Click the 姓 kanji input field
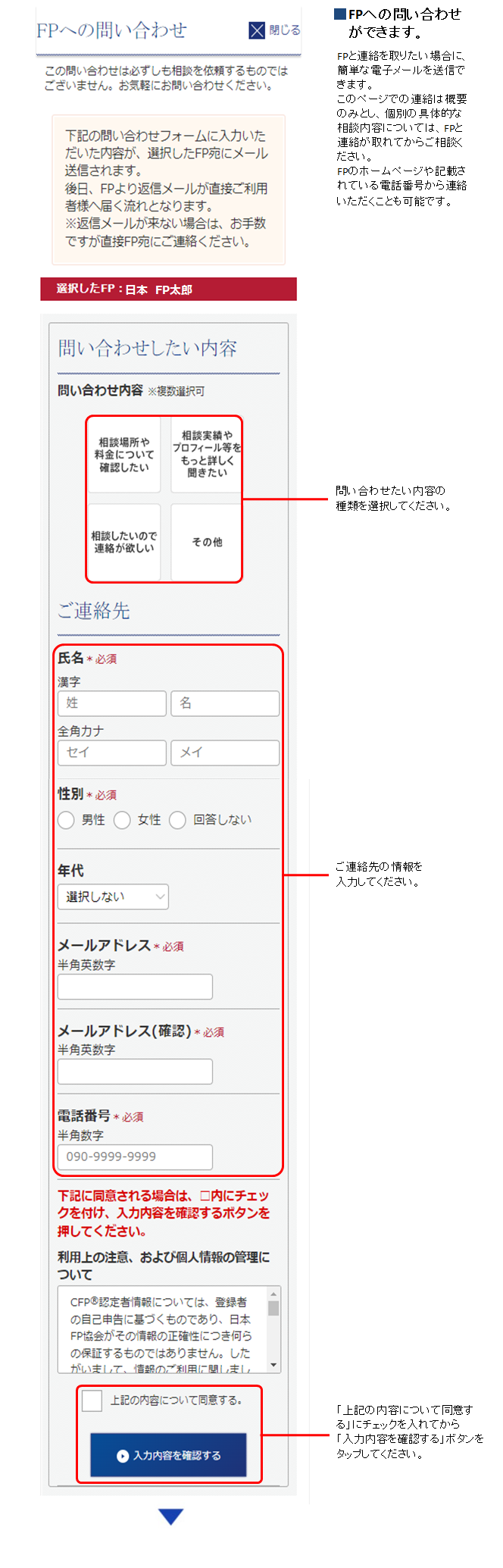Screen dimensions: 503x1568 click(x=111, y=703)
